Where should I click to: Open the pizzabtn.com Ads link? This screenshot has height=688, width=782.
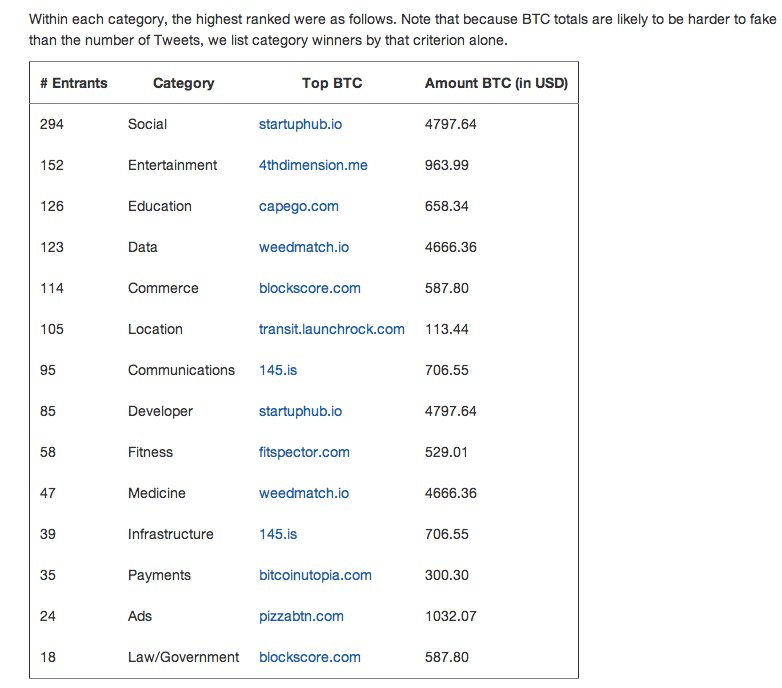point(301,616)
